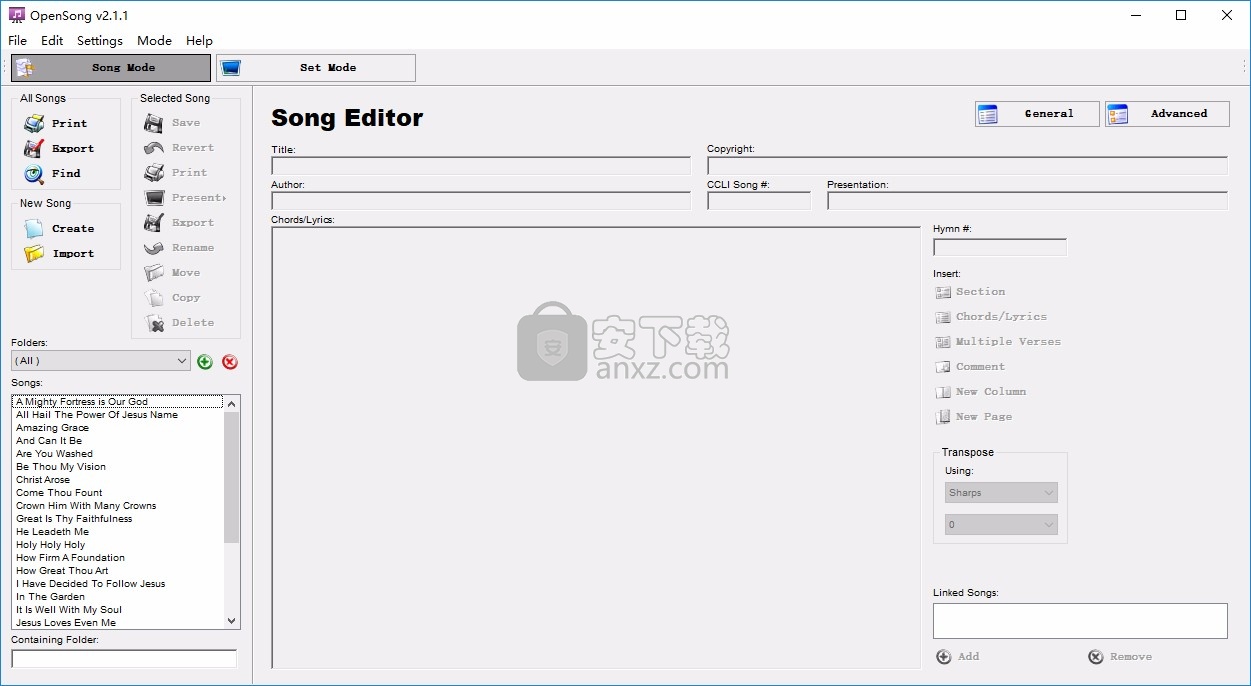This screenshot has width=1251, height=686.
Task: Click the Containing Folder field
Action: click(124, 658)
